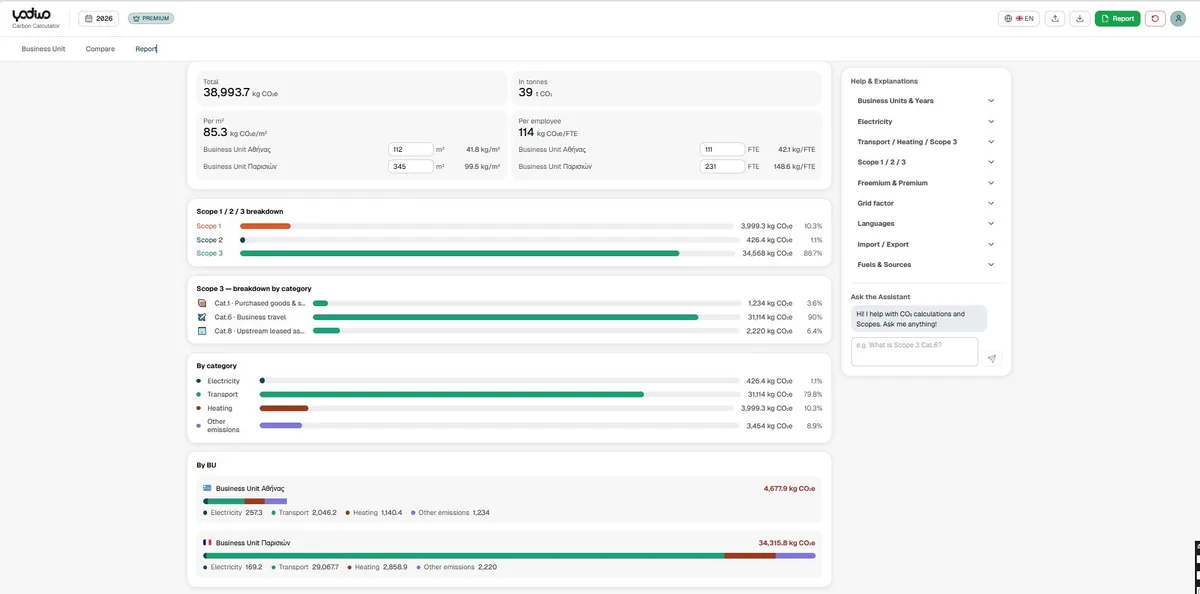The image size is (1200, 594).
Task: Click the Scope 3 value 34,568 kg CO₂e
Action: pos(768,254)
